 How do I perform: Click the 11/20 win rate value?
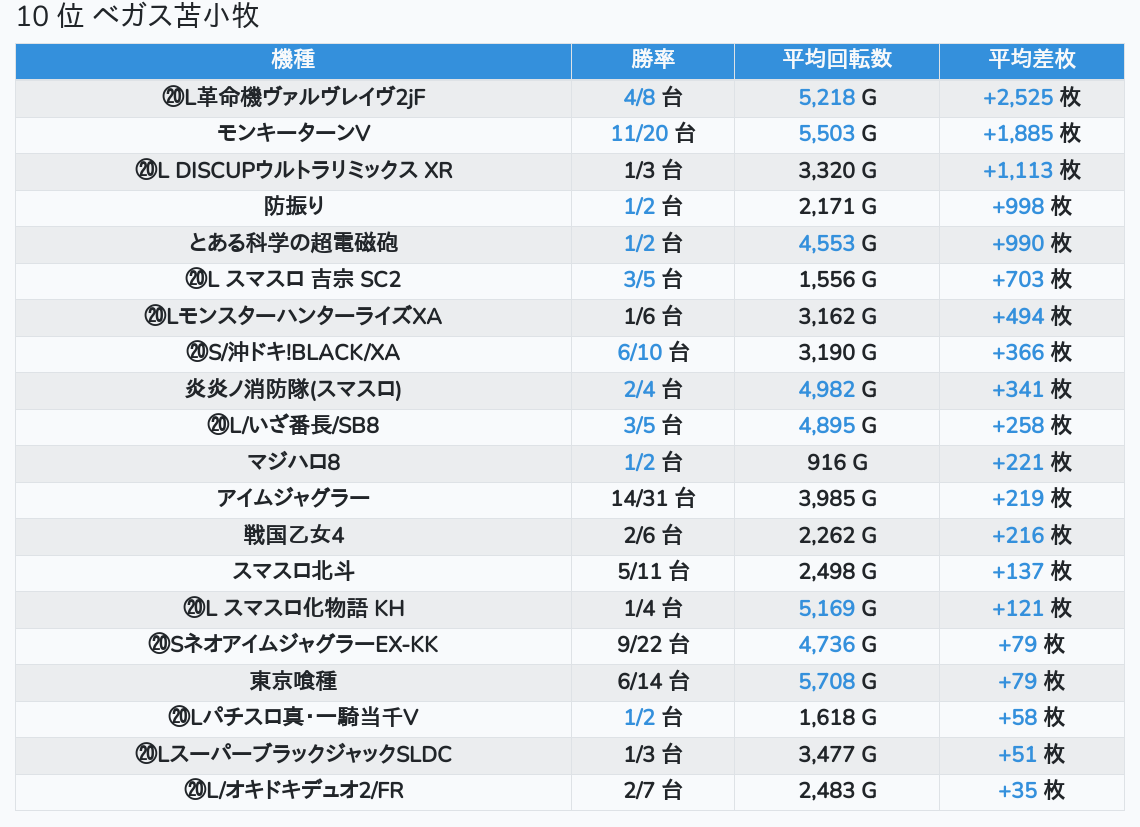point(639,133)
